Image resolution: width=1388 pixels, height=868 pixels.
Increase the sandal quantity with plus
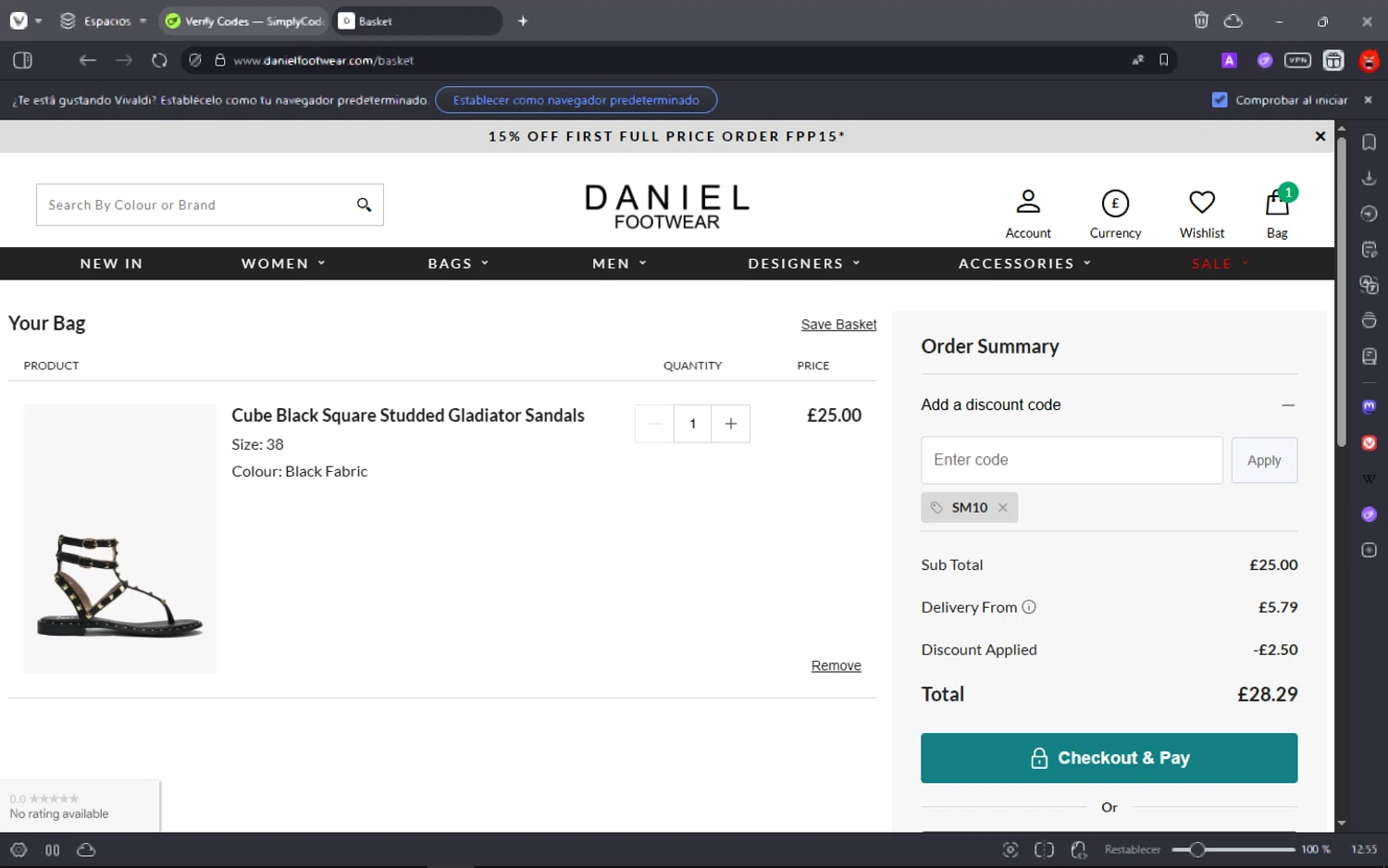point(731,424)
